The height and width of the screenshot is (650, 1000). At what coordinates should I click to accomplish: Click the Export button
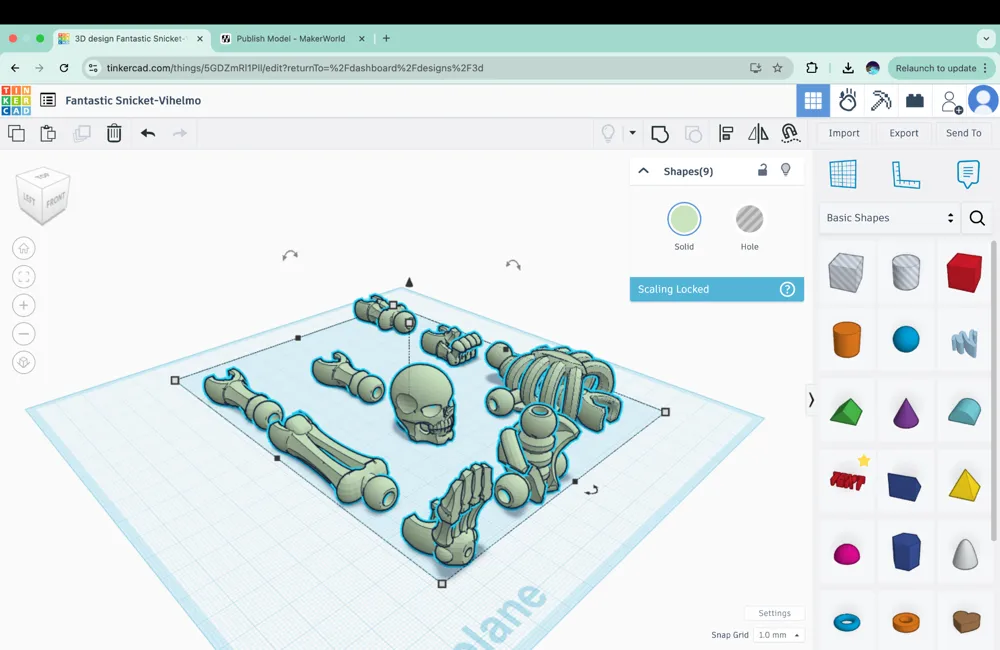pyautogui.click(x=904, y=133)
